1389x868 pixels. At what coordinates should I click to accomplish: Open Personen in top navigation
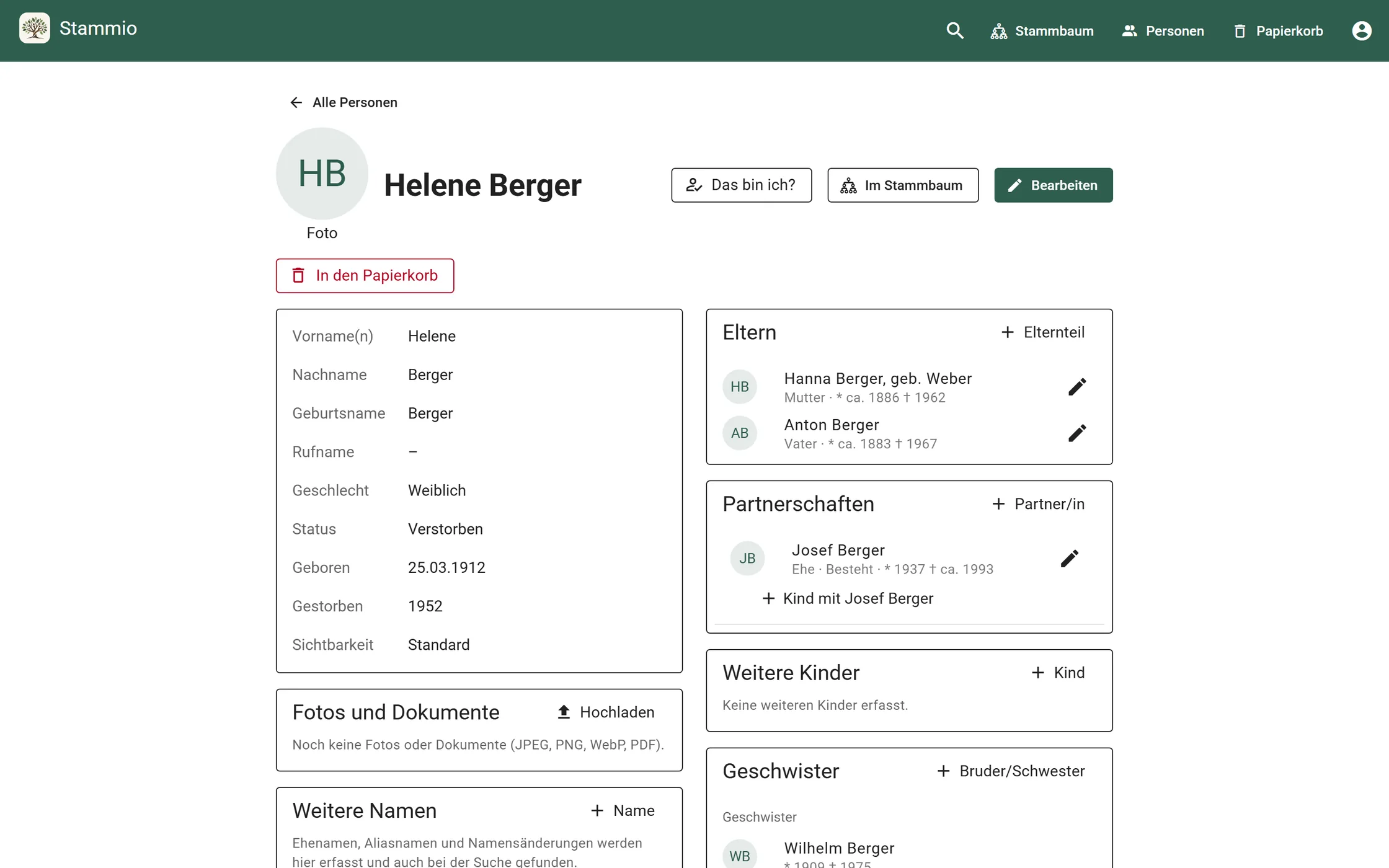(1163, 31)
